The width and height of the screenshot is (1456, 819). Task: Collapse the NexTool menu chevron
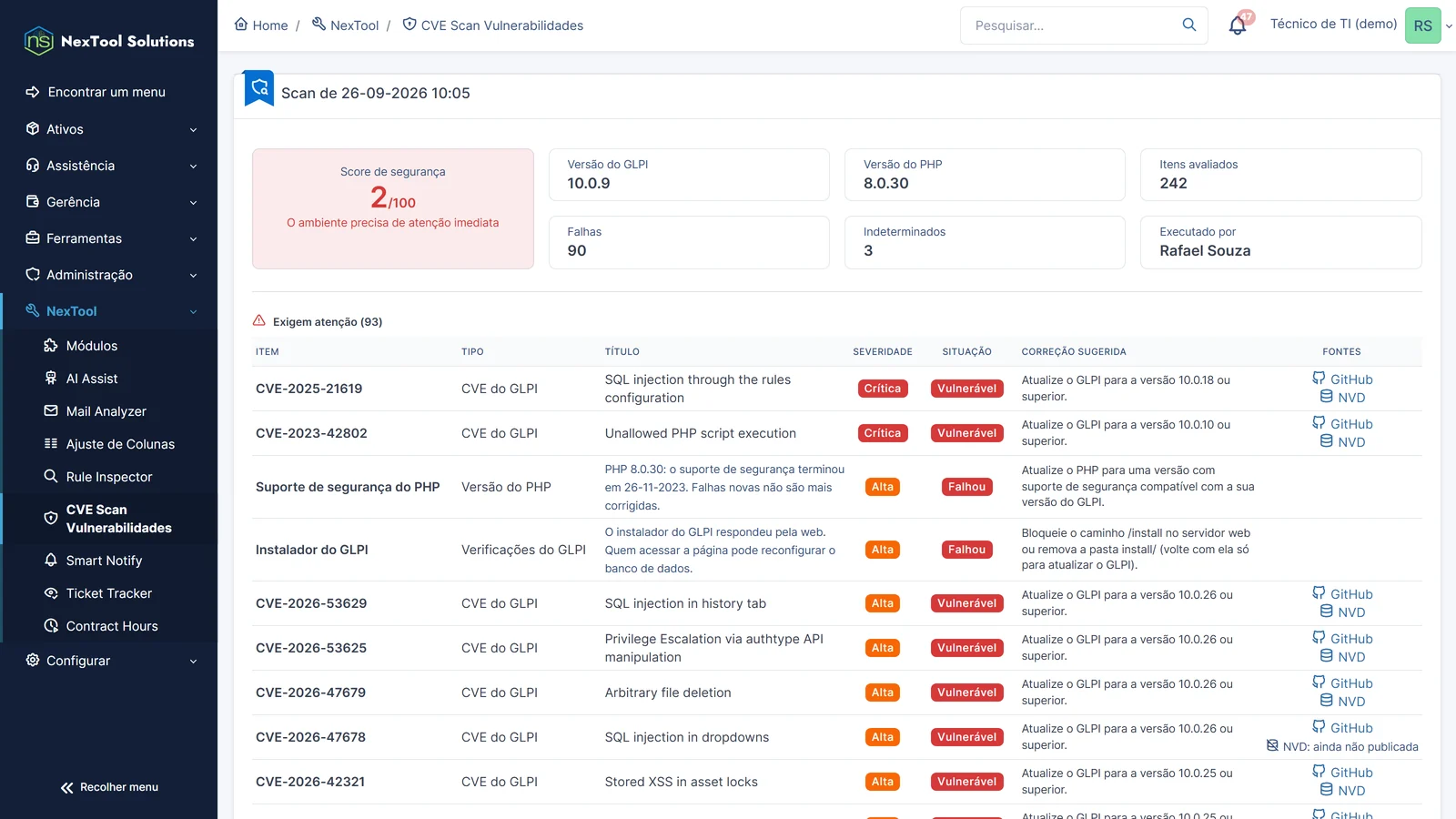tap(193, 312)
